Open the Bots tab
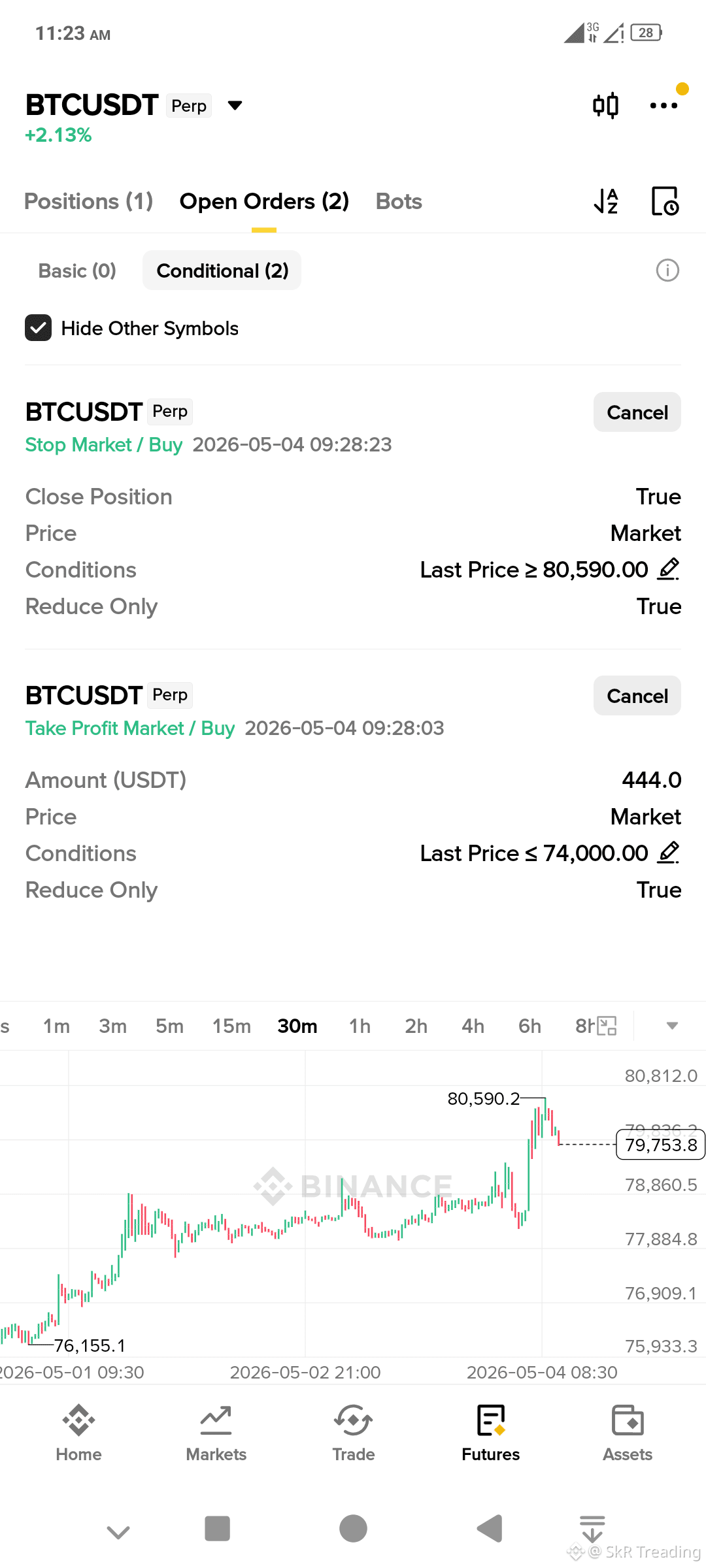 (399, 201)
